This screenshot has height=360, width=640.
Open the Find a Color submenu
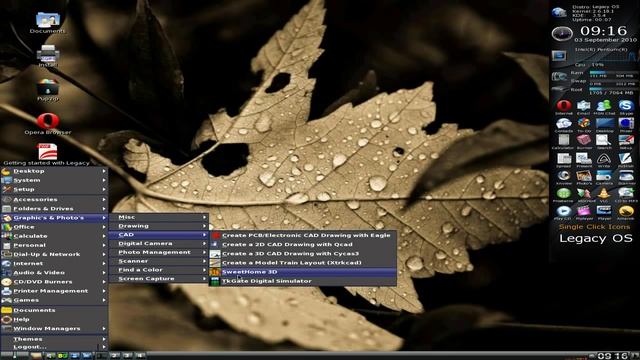159,270
